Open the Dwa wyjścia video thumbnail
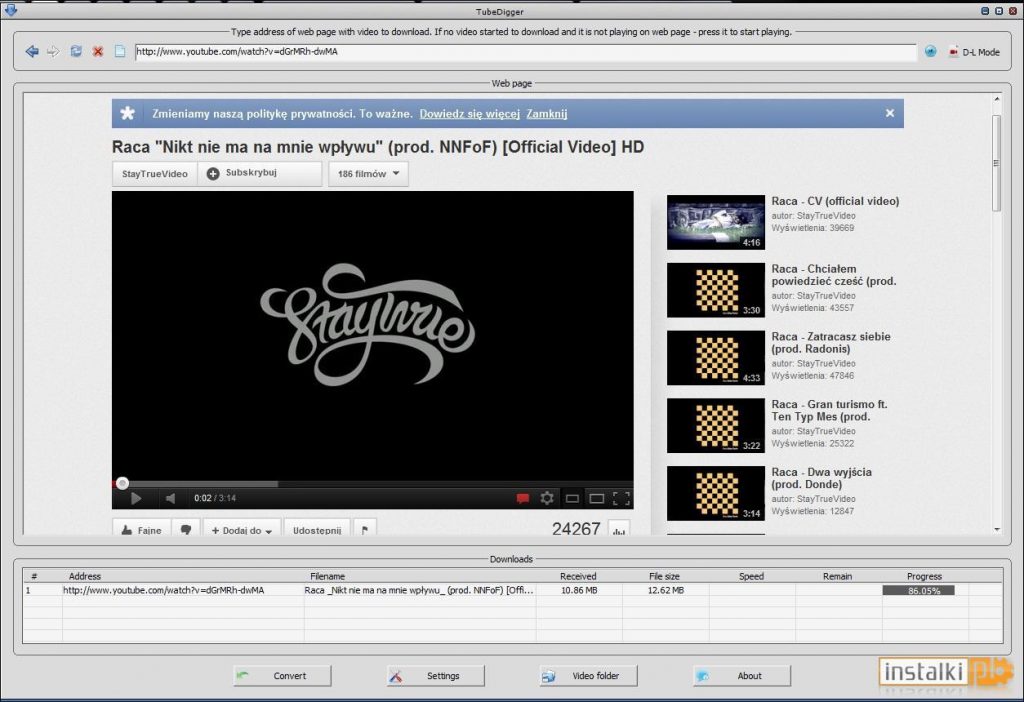Image resolution: width=1024 pixels, height=702 pixels. pos(716,493)
